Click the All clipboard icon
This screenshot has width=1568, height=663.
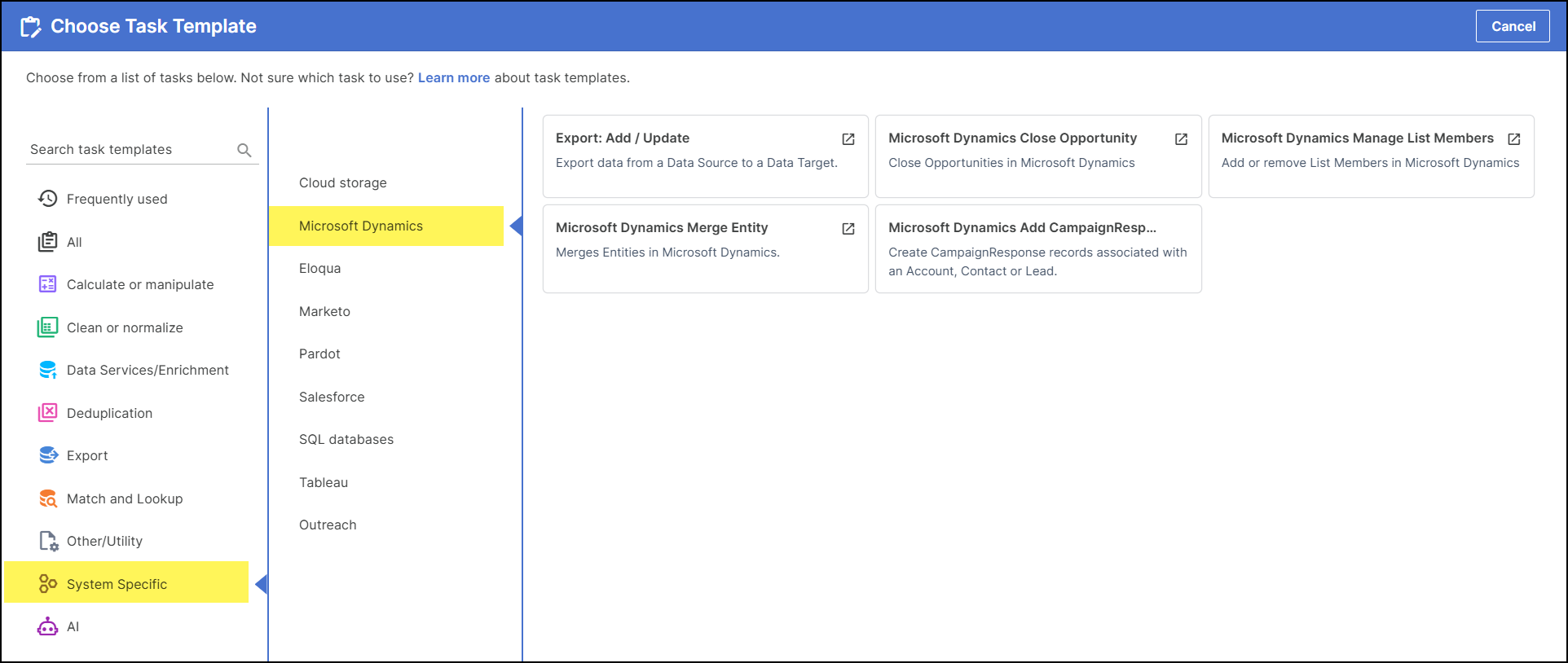(48, 242)
